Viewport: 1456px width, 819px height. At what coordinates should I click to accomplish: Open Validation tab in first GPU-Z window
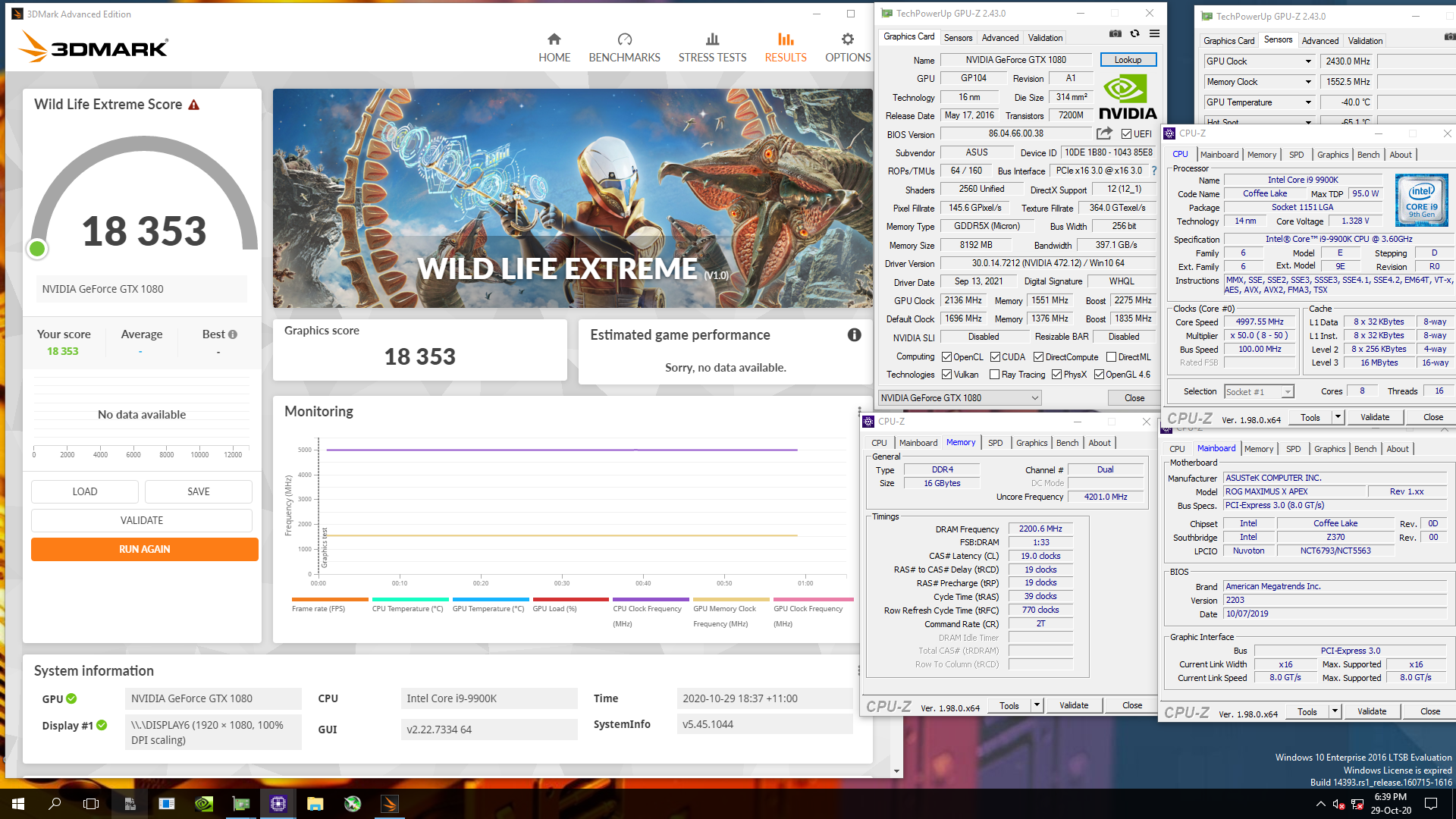pos(1044,38)
